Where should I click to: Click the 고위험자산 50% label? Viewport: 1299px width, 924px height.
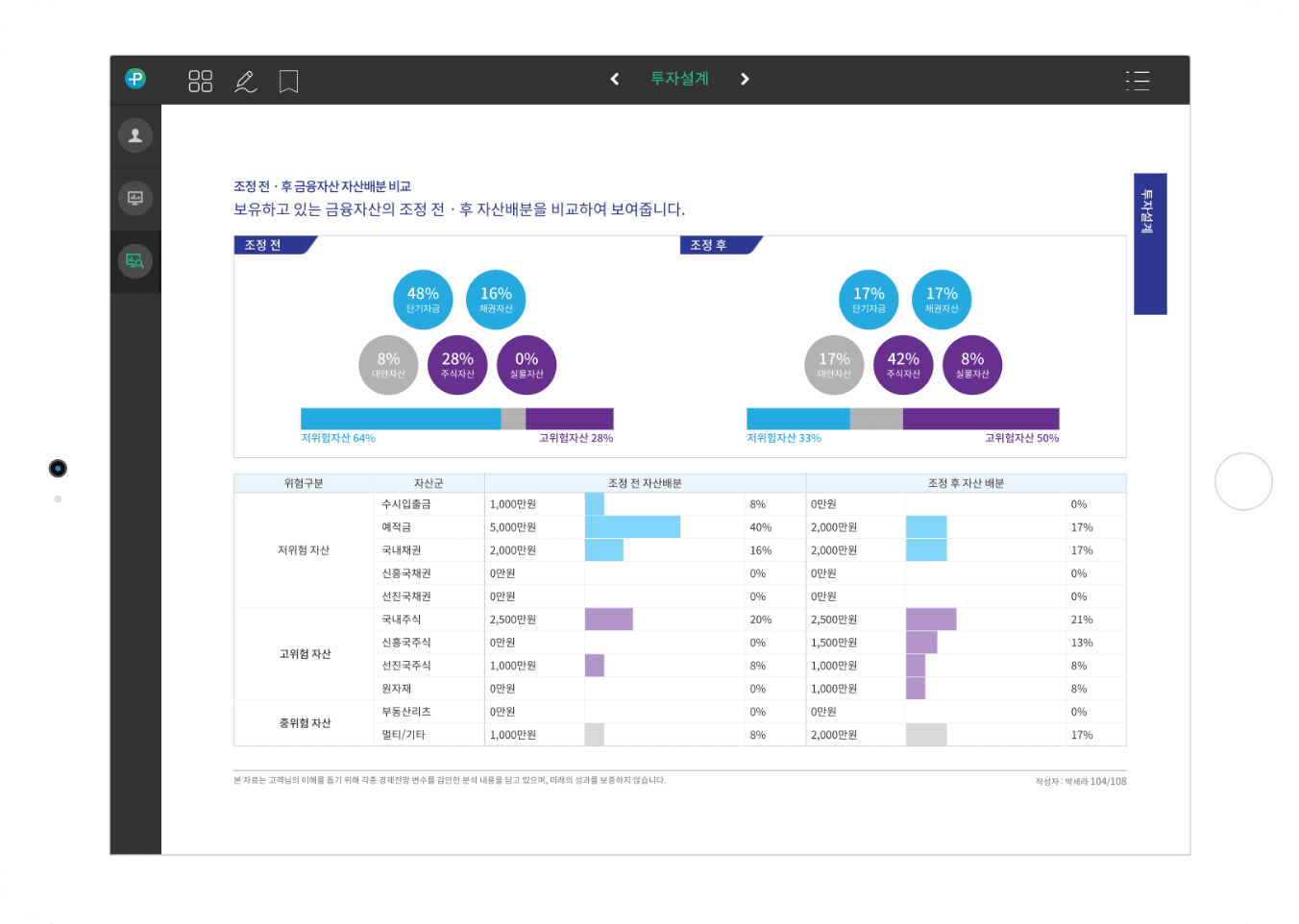click(x=1021, y=438)
